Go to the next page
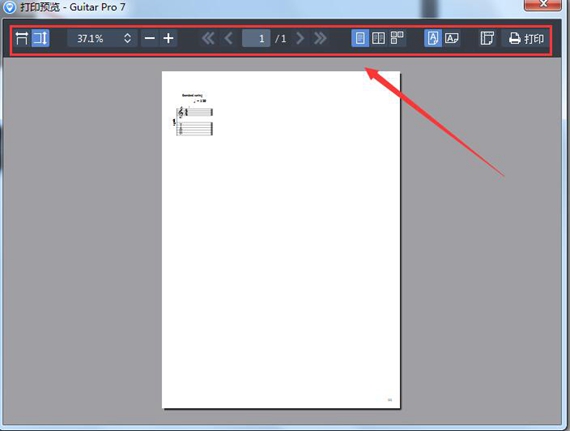The width and height of the screenshot is (570, 431). tap(300, 38)
